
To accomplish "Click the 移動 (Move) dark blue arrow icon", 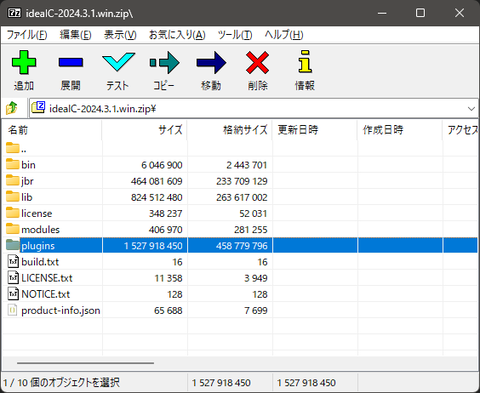I will [211, 62].
